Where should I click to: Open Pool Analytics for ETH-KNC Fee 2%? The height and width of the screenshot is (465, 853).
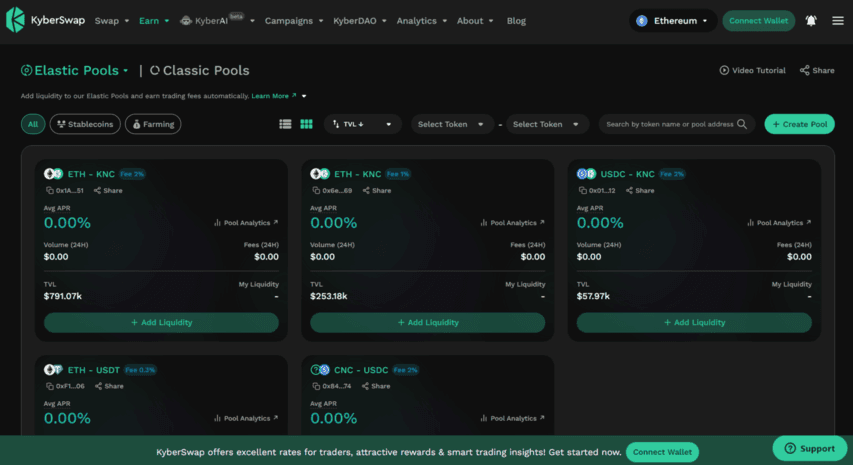coord(246,223)
